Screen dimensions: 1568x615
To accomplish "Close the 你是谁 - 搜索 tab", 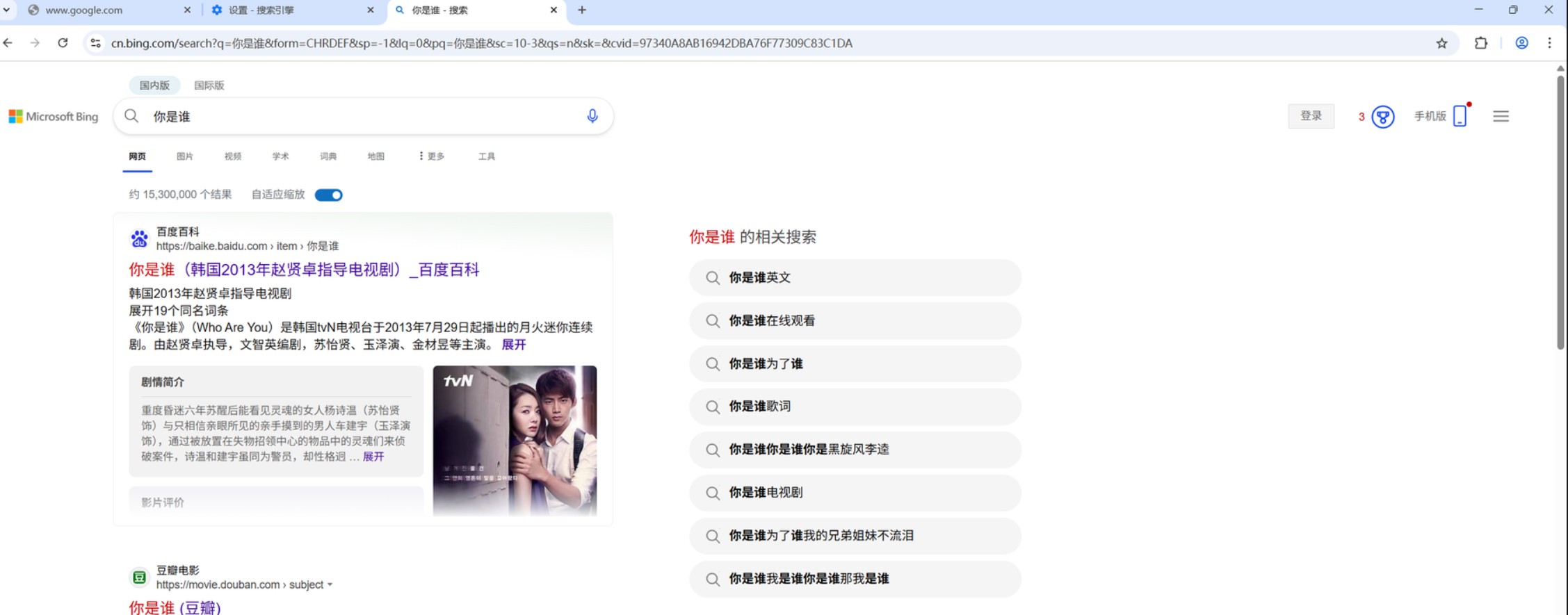I will (553, 10).
